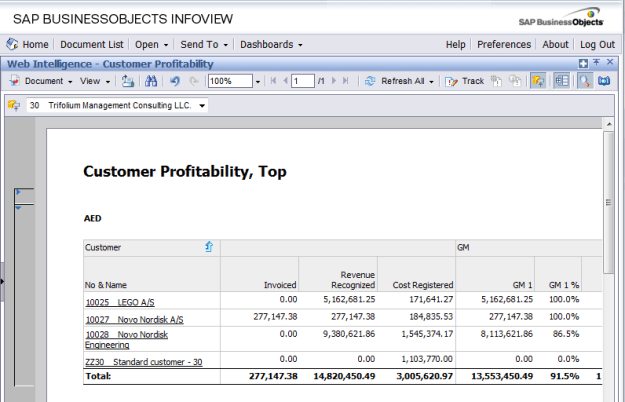Expand the Trifolium Management Consulting filter dropdown
The width and height of the screenshot is (625, 402).
202,105
